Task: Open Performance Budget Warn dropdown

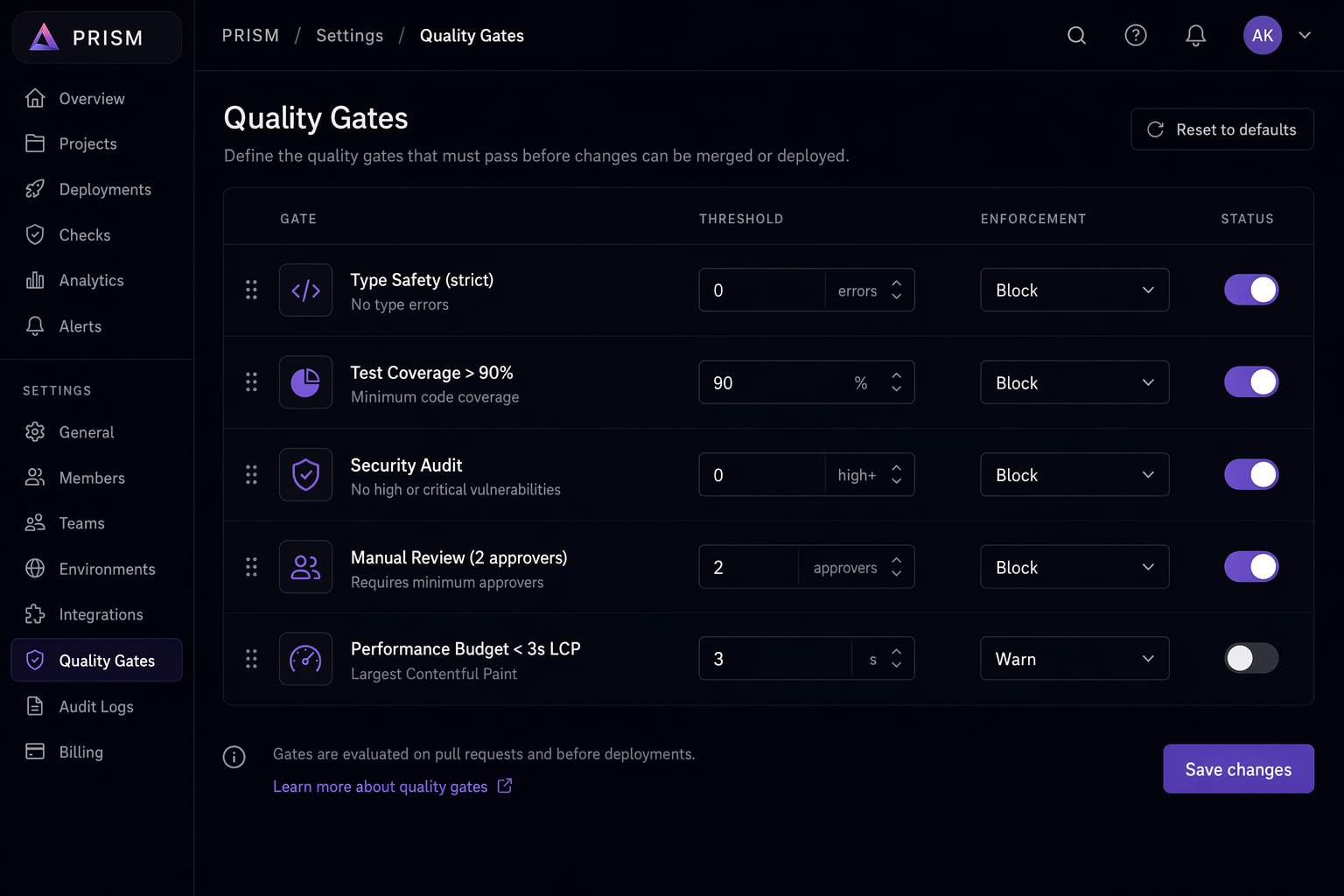Action: [1074, 658]
